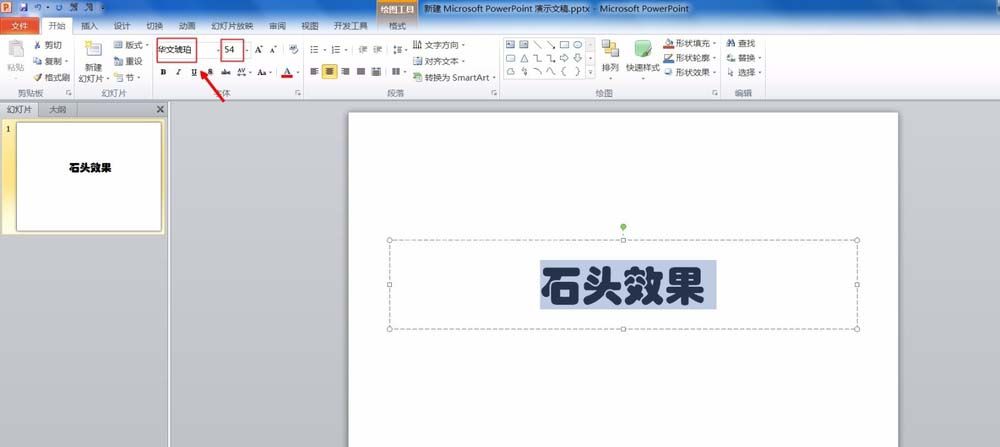The height and width of the screenshot is (447, 1000).
Task: Align text right
Action: [345, 71]
